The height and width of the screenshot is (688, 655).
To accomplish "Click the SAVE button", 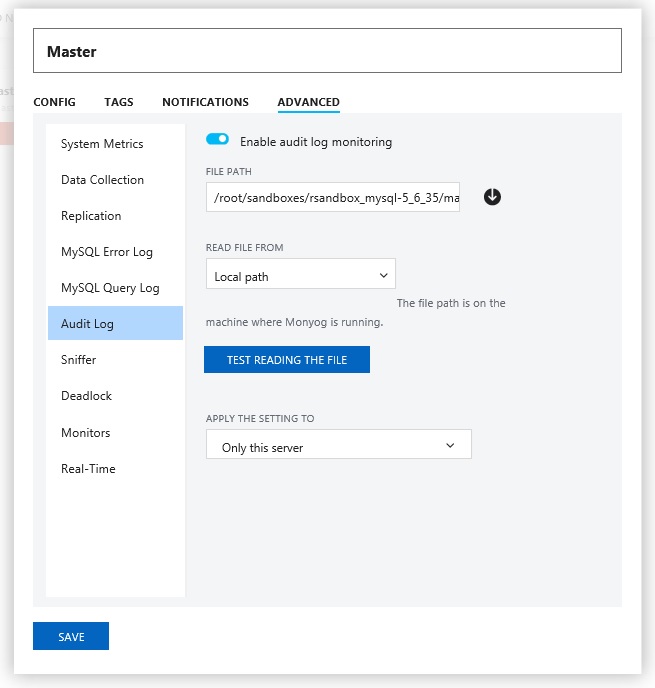I will coord(71,636).
